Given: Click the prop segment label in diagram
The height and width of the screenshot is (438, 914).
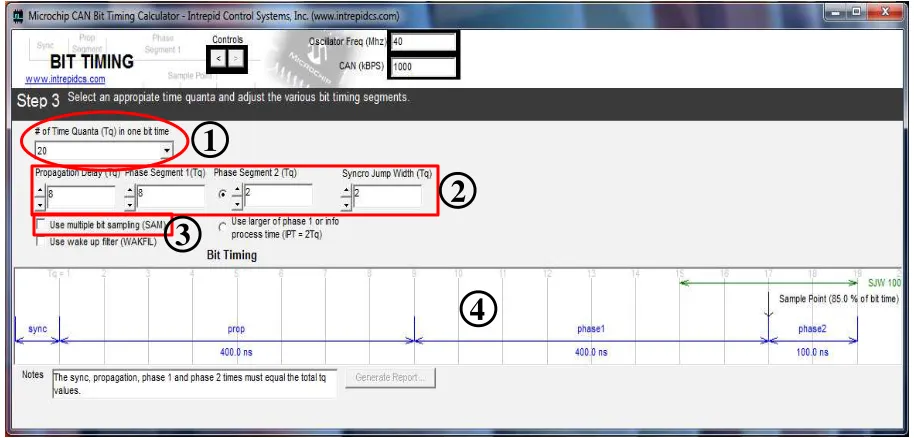Looking at the screenshot, I should coord(236,329).
